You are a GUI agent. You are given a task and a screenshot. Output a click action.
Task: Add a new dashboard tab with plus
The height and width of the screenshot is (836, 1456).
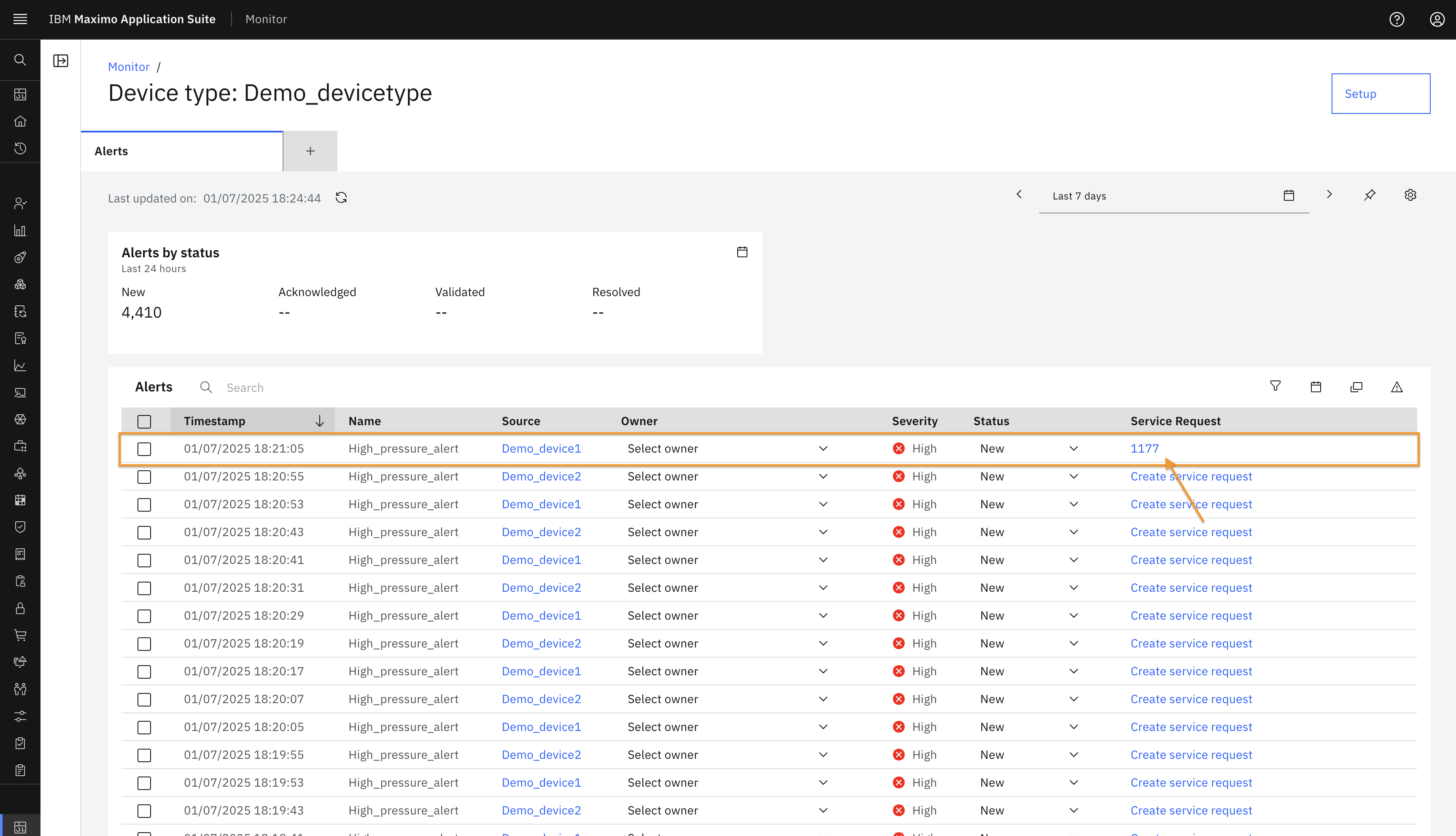pos(310,151)
